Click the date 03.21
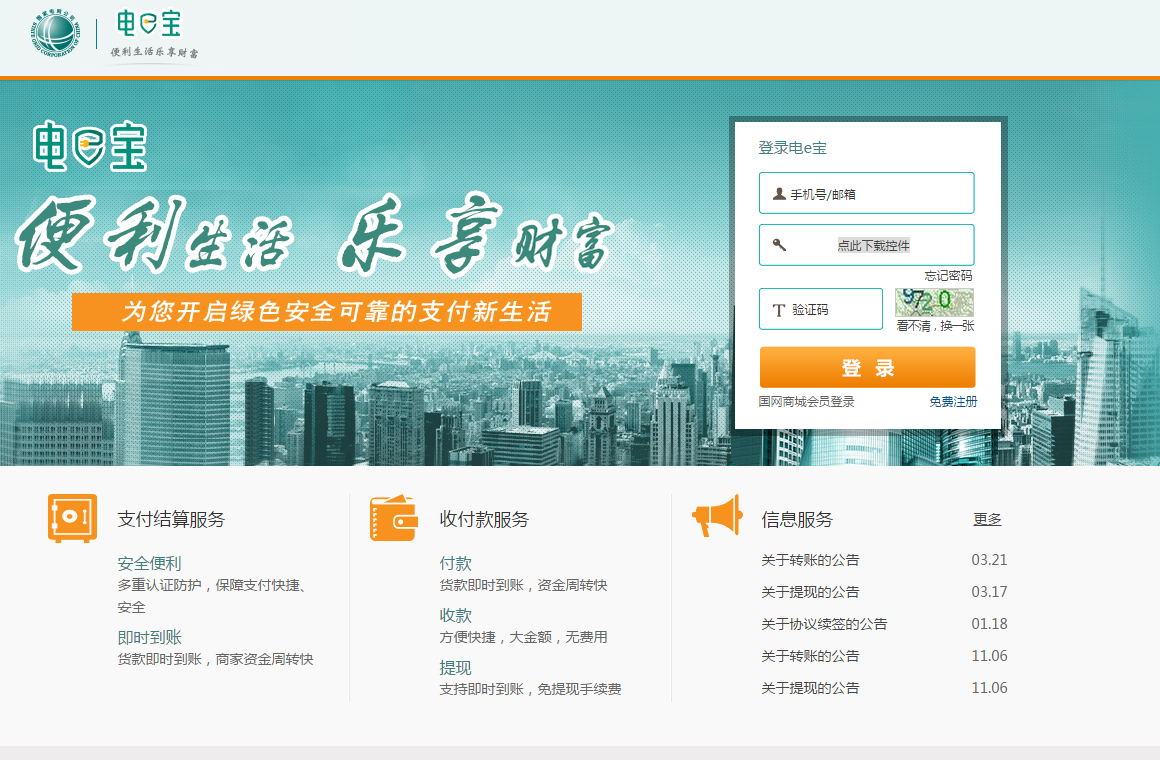 coord(989,560)
